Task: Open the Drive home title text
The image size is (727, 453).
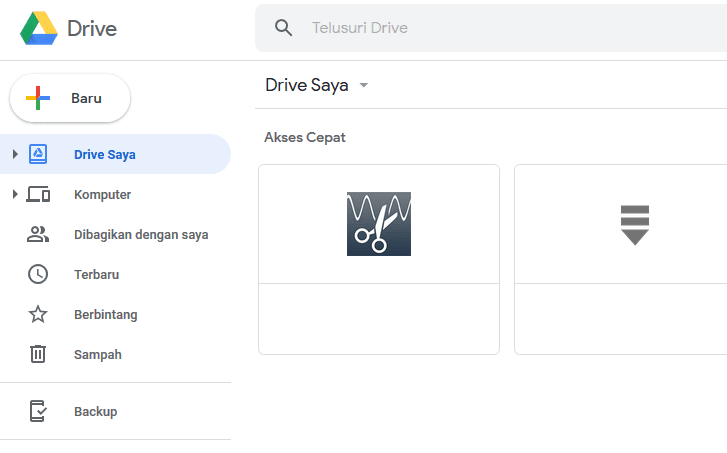Action: (92, 29)
